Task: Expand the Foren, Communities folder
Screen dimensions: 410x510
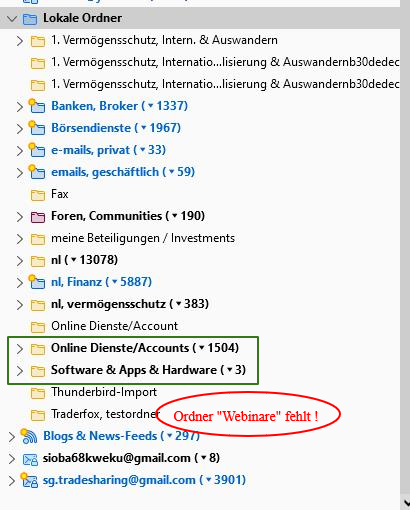Action: click(20, 217)
